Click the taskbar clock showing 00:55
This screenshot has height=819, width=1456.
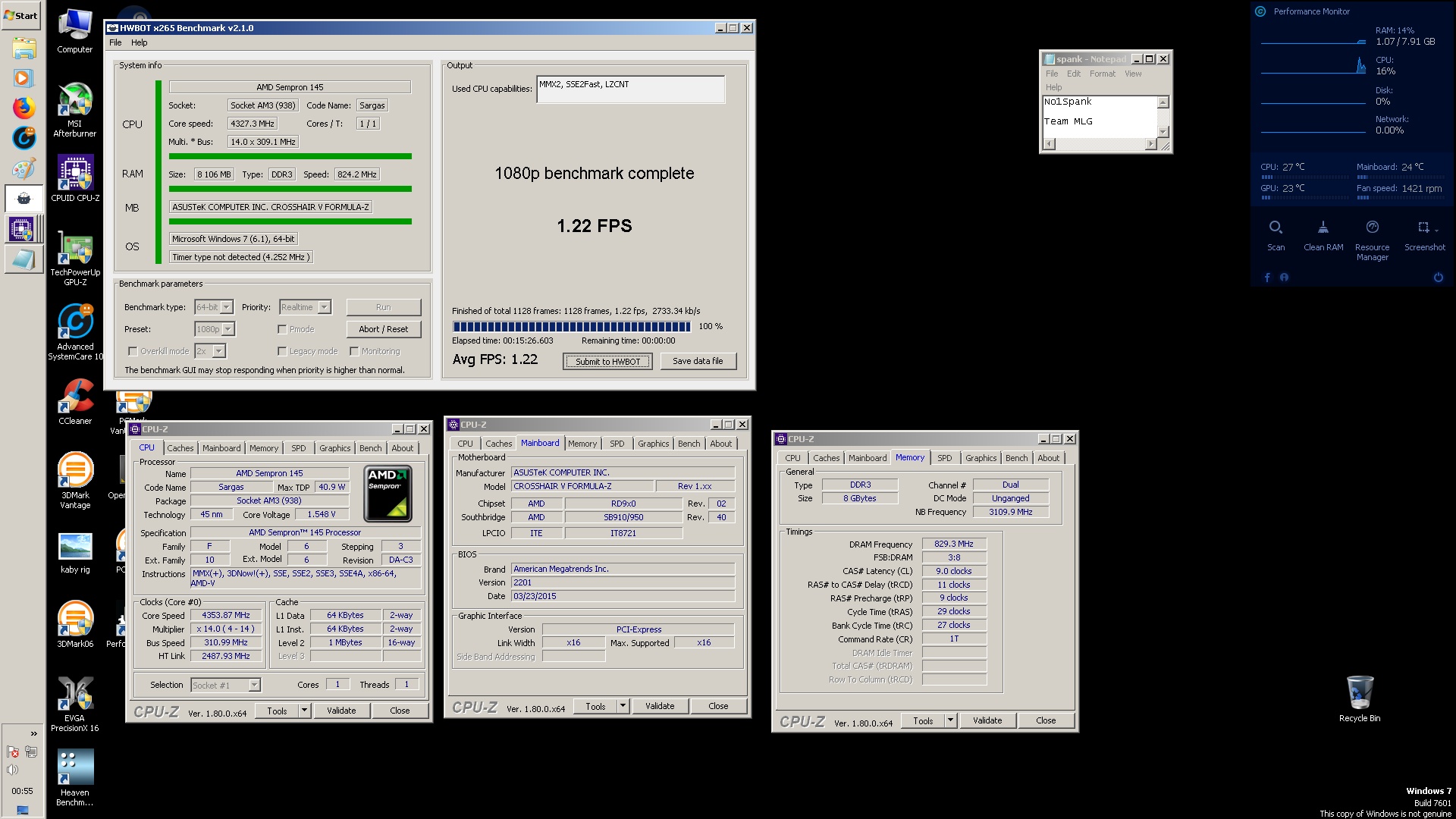(22, 791)
